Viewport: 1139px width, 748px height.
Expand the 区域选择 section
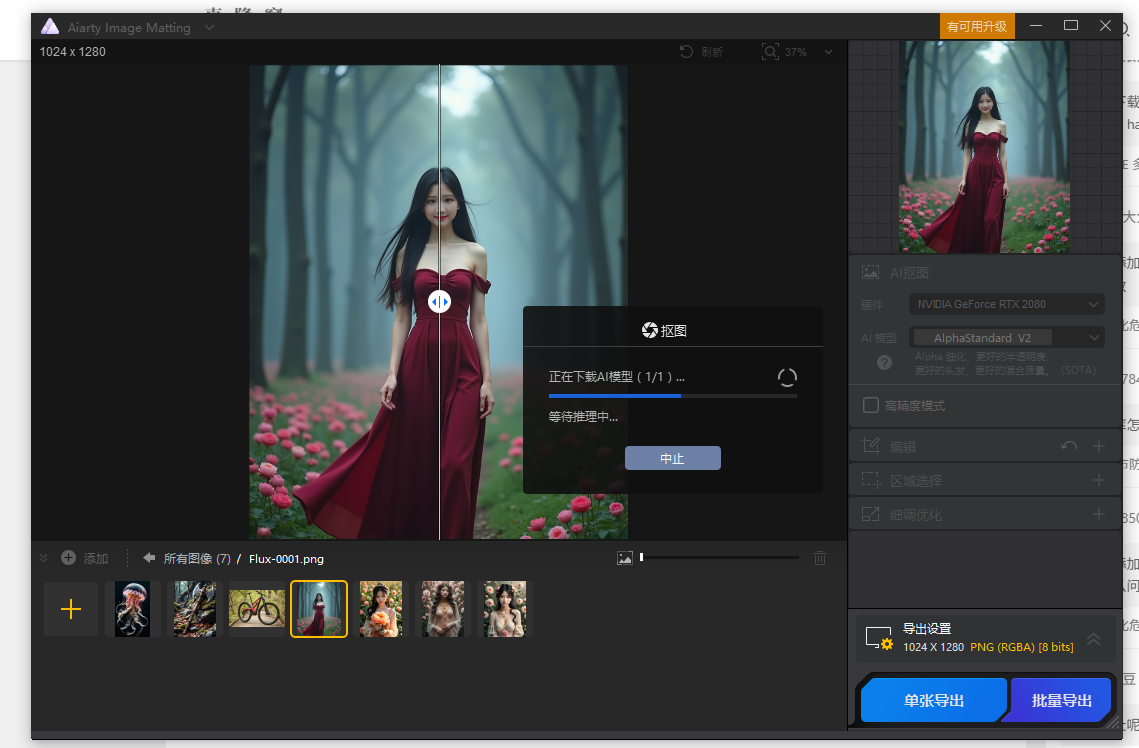tap(1099, 481)
